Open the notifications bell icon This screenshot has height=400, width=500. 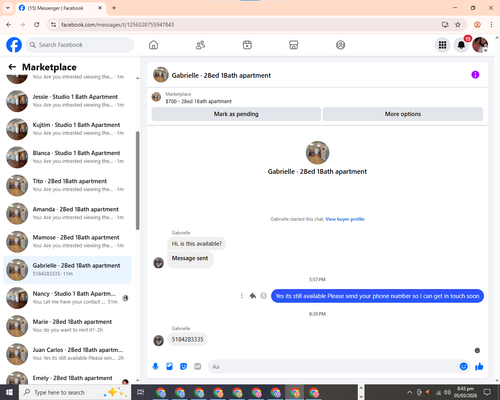pos(461,45)
